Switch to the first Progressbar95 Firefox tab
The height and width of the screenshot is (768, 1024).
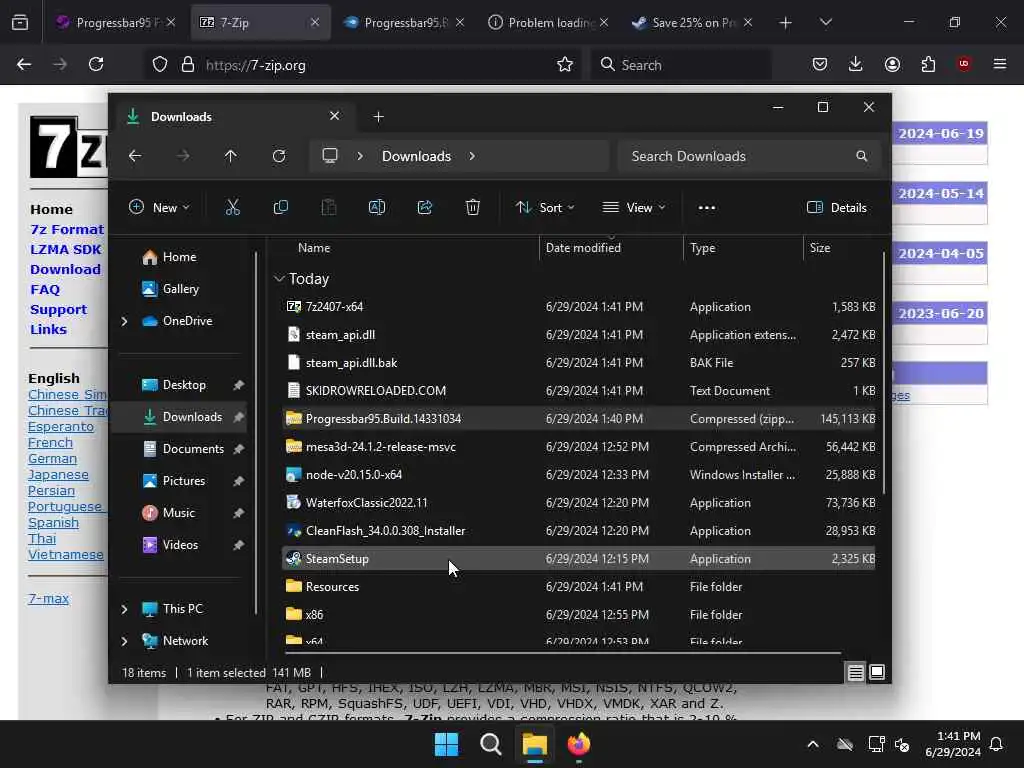point(116,22)
